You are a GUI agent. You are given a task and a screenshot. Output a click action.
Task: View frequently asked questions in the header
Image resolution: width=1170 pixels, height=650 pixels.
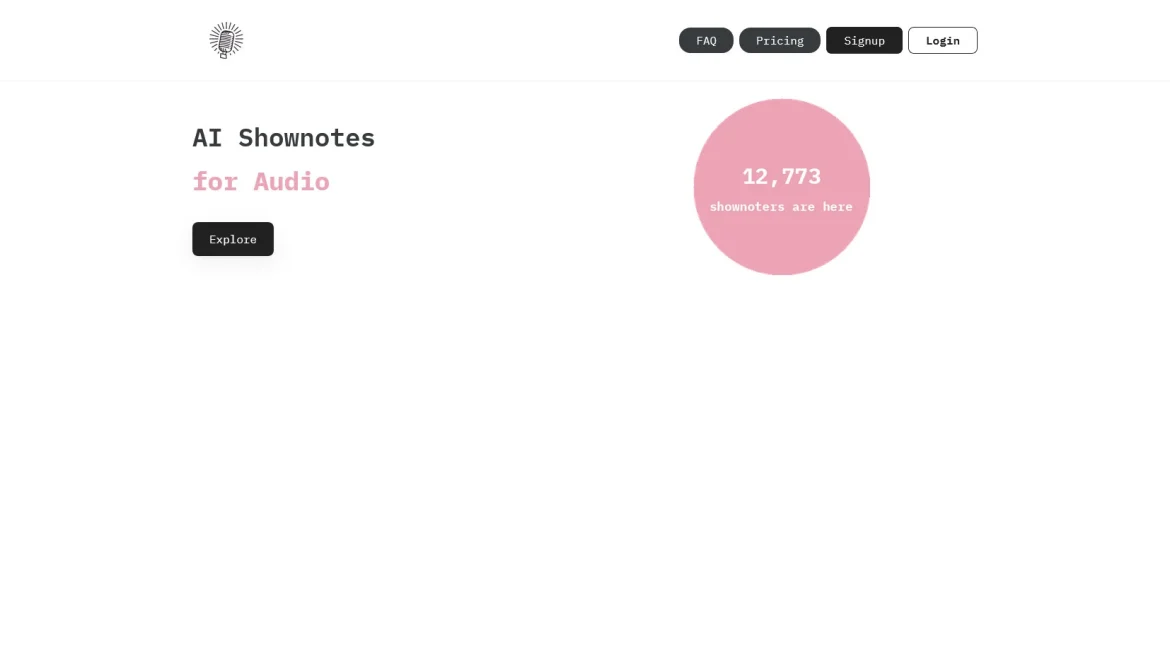coord(706,40)
